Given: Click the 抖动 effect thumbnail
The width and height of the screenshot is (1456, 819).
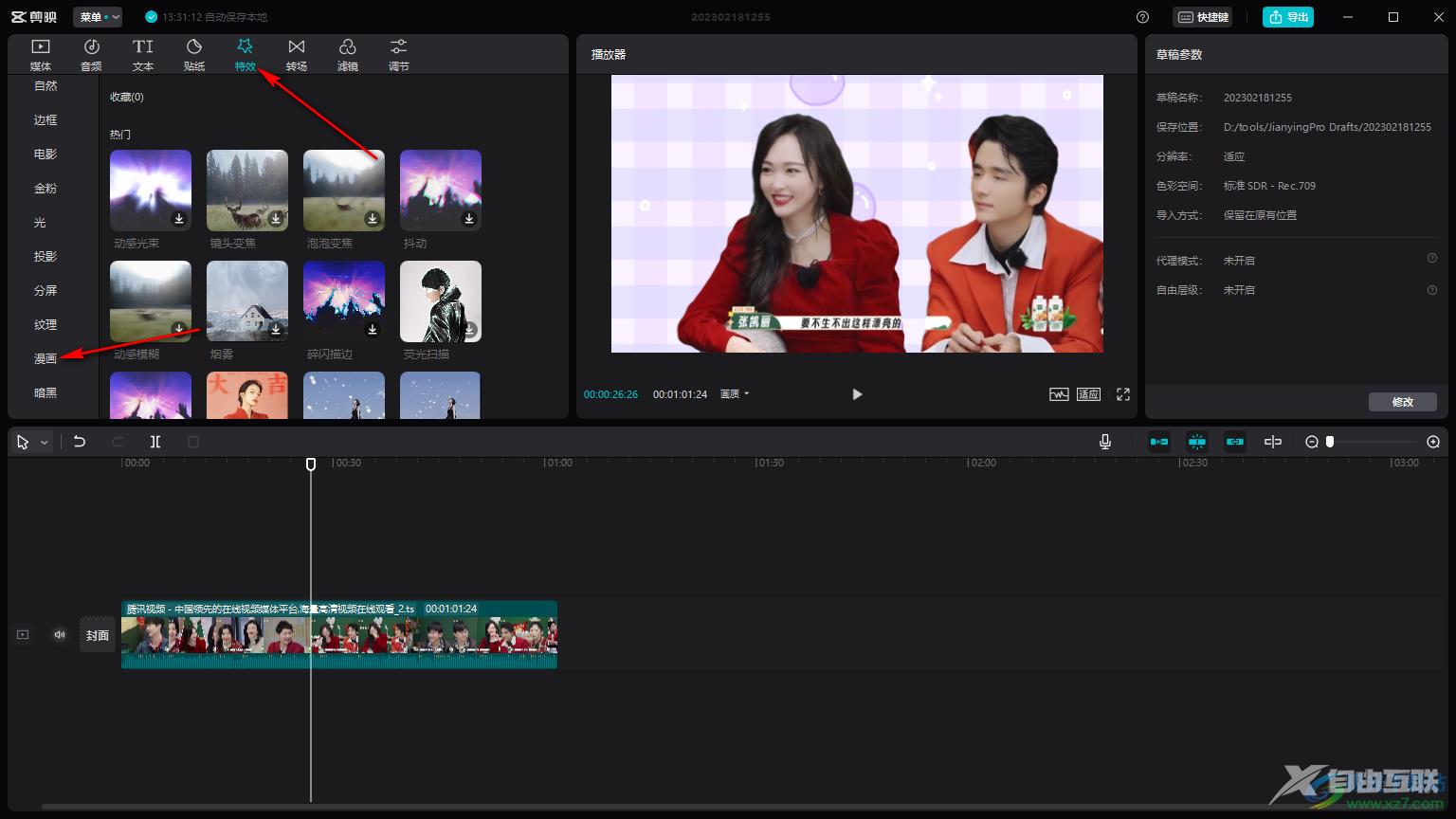Looking at the screenshot, I should 441,191.
